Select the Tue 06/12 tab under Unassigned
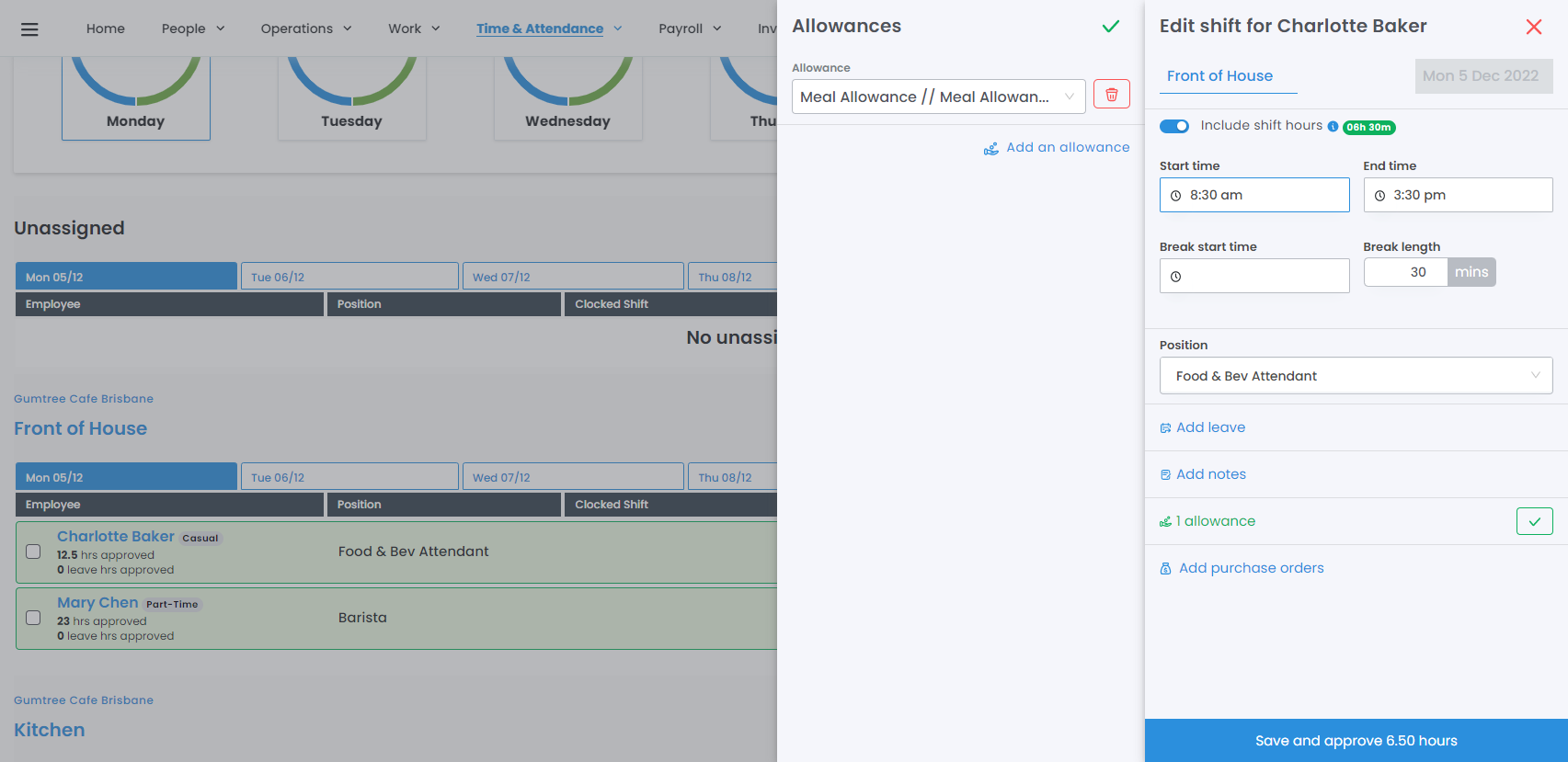 tap(349, 277)
